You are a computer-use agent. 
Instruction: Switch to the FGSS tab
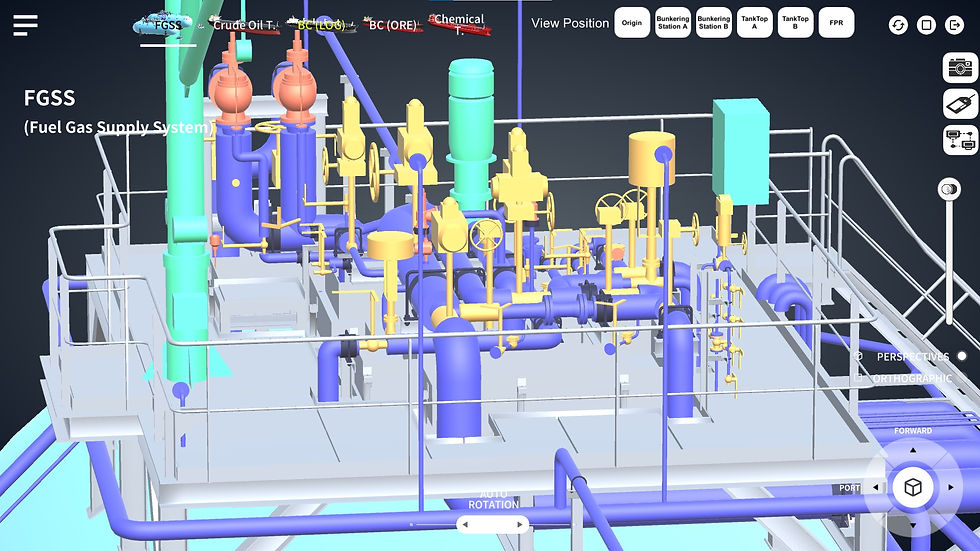click(168, 25)
